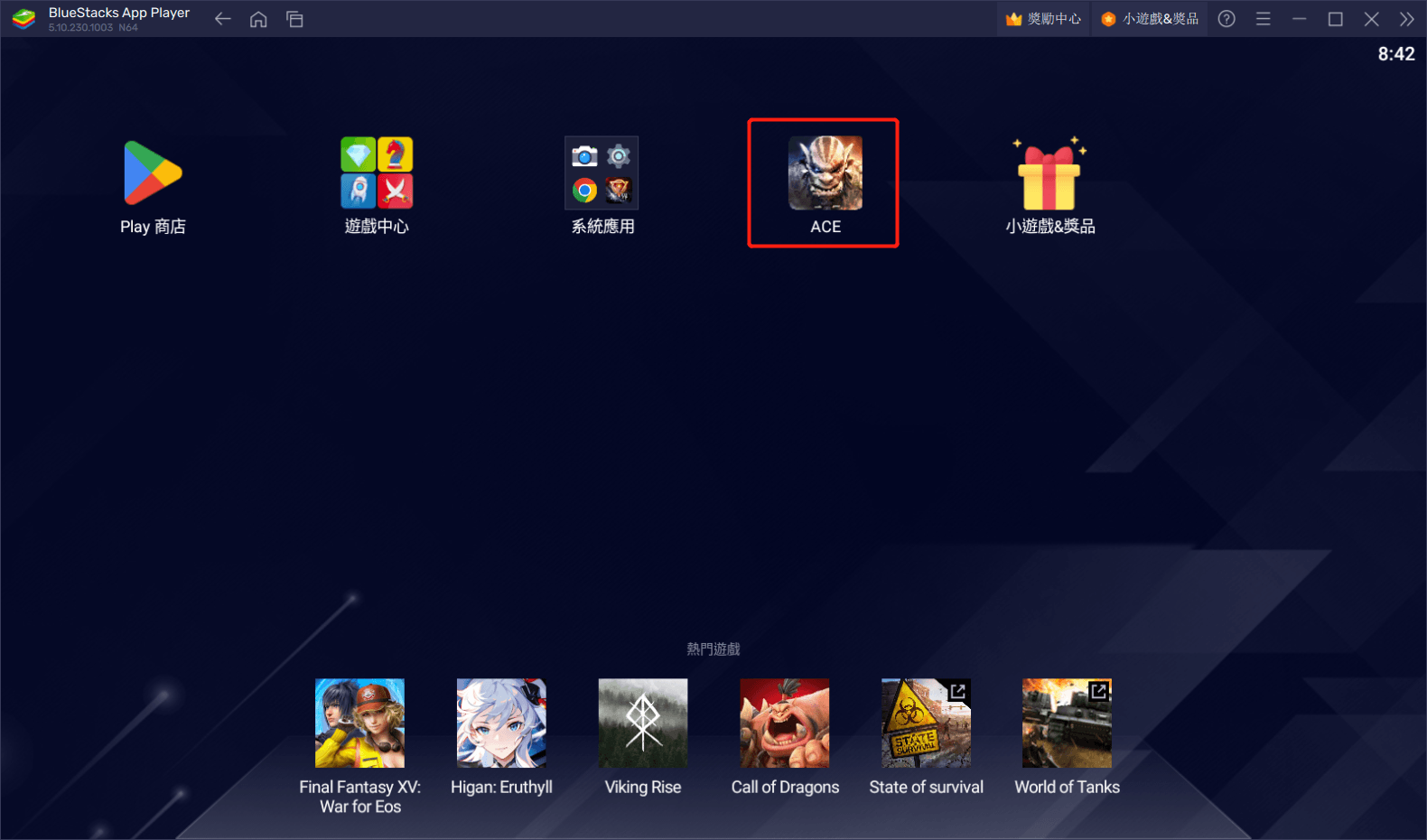Open the multi-instance recent apps icon
The height and width of the screenshot is (840, 1427).
pyautogui.click(x=294, y=19)
